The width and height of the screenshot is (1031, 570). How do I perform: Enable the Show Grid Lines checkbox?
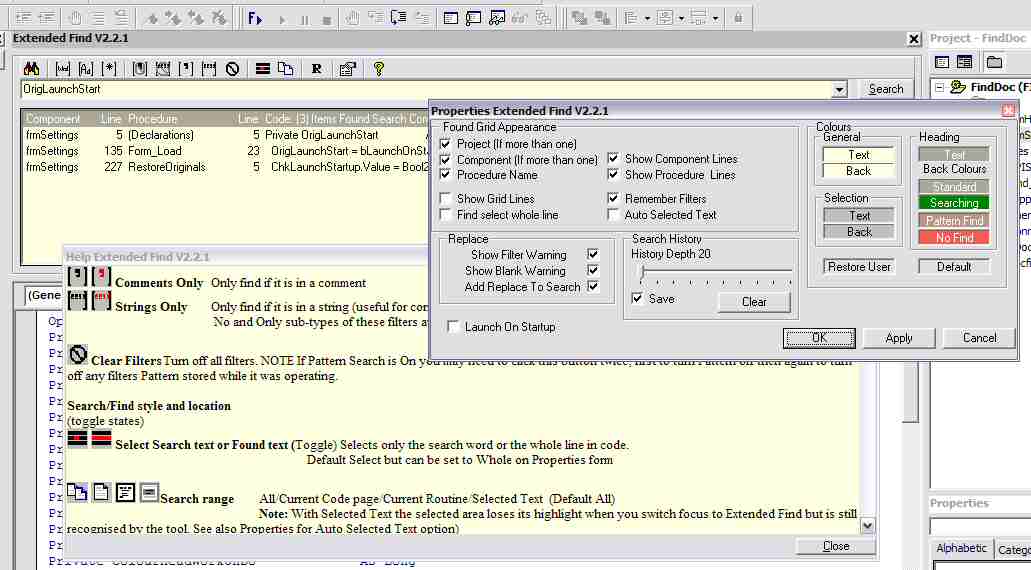(x=446, y=199)
